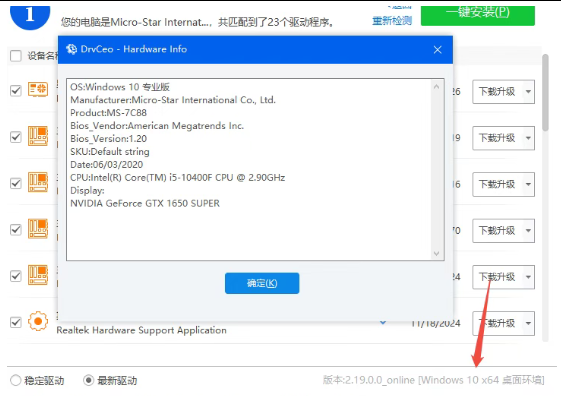
Task: Click the 重新检测 re-detect link
Action: (392, 21)
